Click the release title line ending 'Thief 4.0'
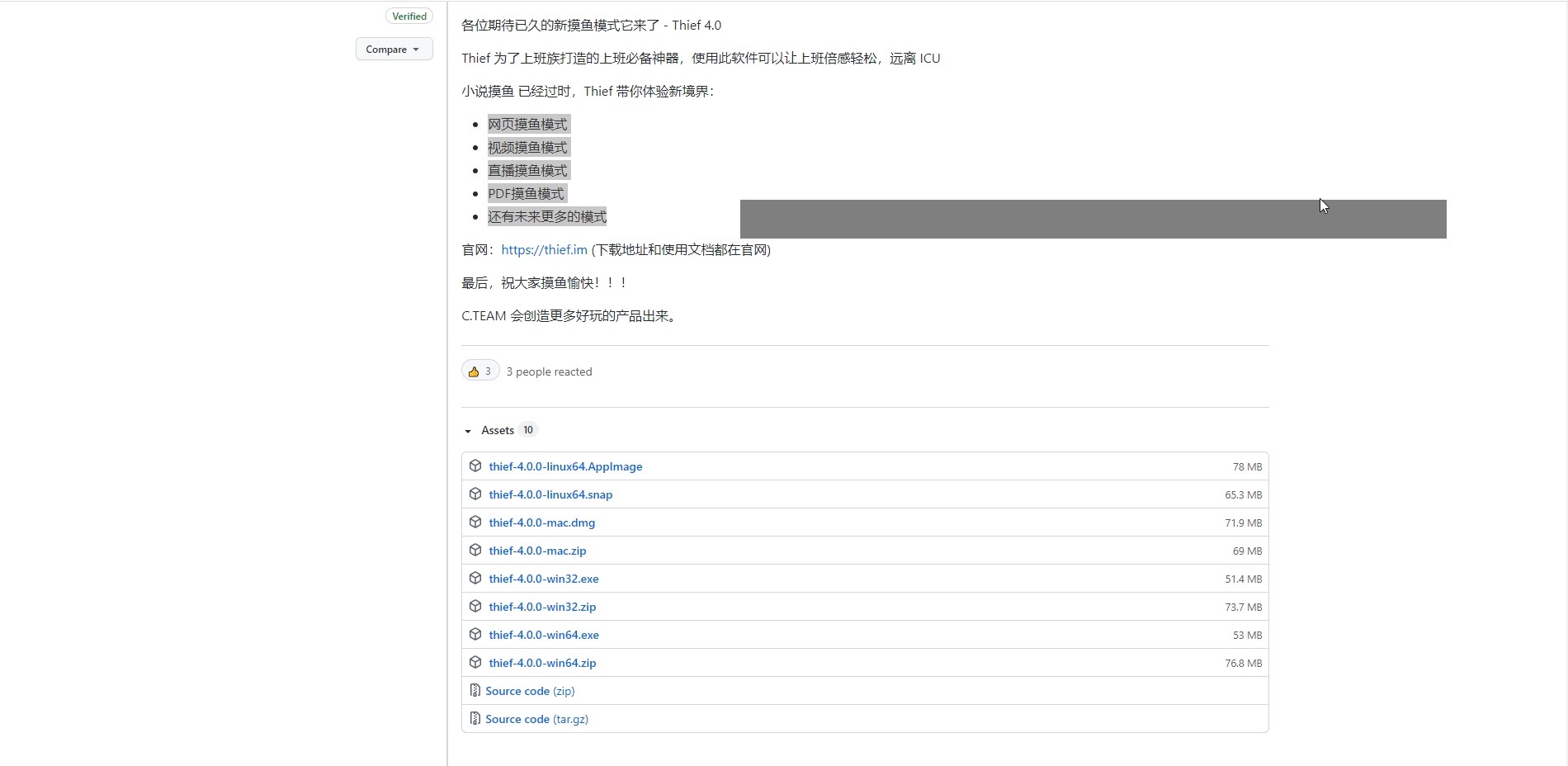1568x766 pixels. click(x=591, y=26)
